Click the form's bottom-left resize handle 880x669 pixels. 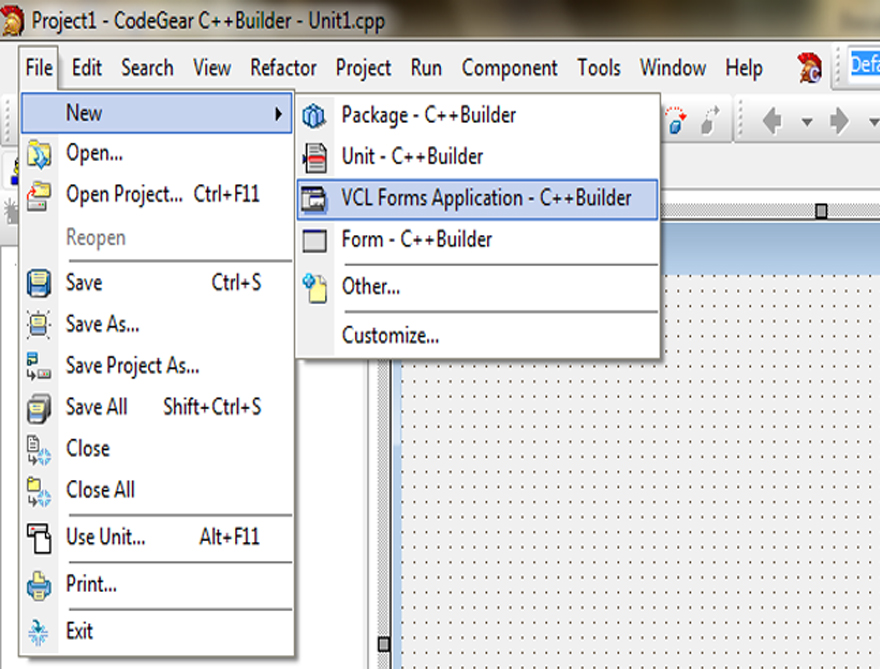(x=384, y=644)
